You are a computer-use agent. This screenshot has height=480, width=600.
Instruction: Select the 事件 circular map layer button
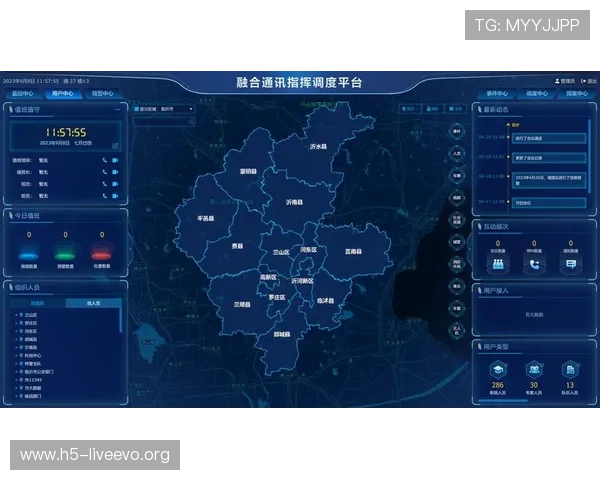click(x=457, y=131)
